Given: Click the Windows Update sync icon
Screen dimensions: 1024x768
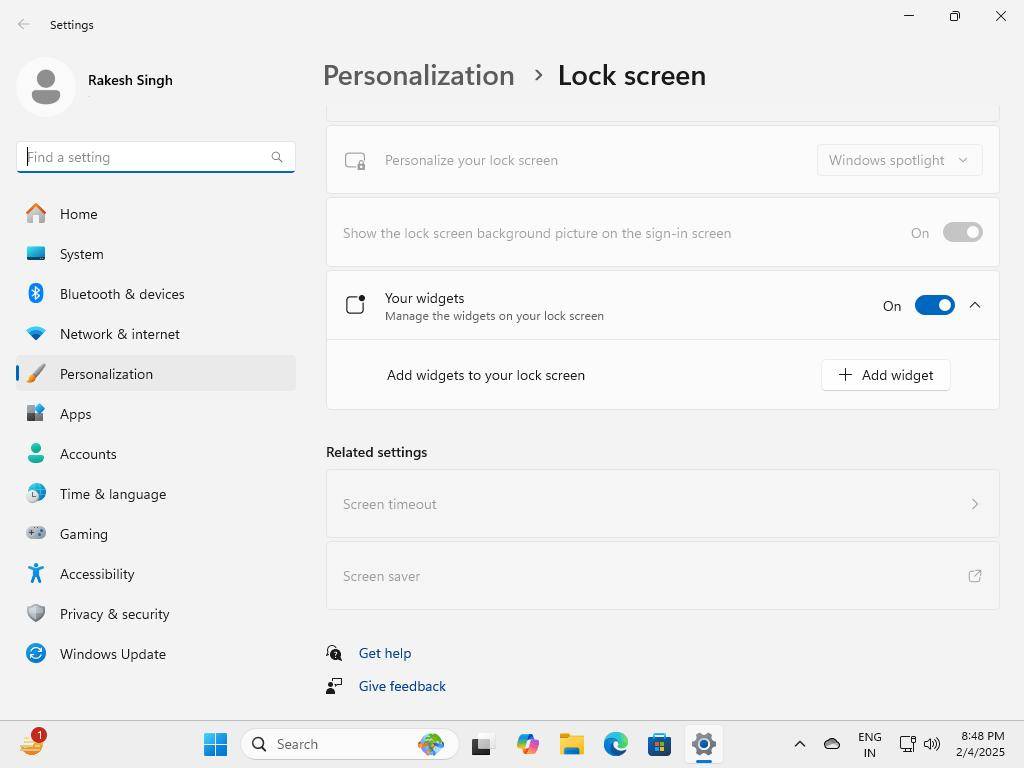Looking at the screenshot, I should 36,653.
